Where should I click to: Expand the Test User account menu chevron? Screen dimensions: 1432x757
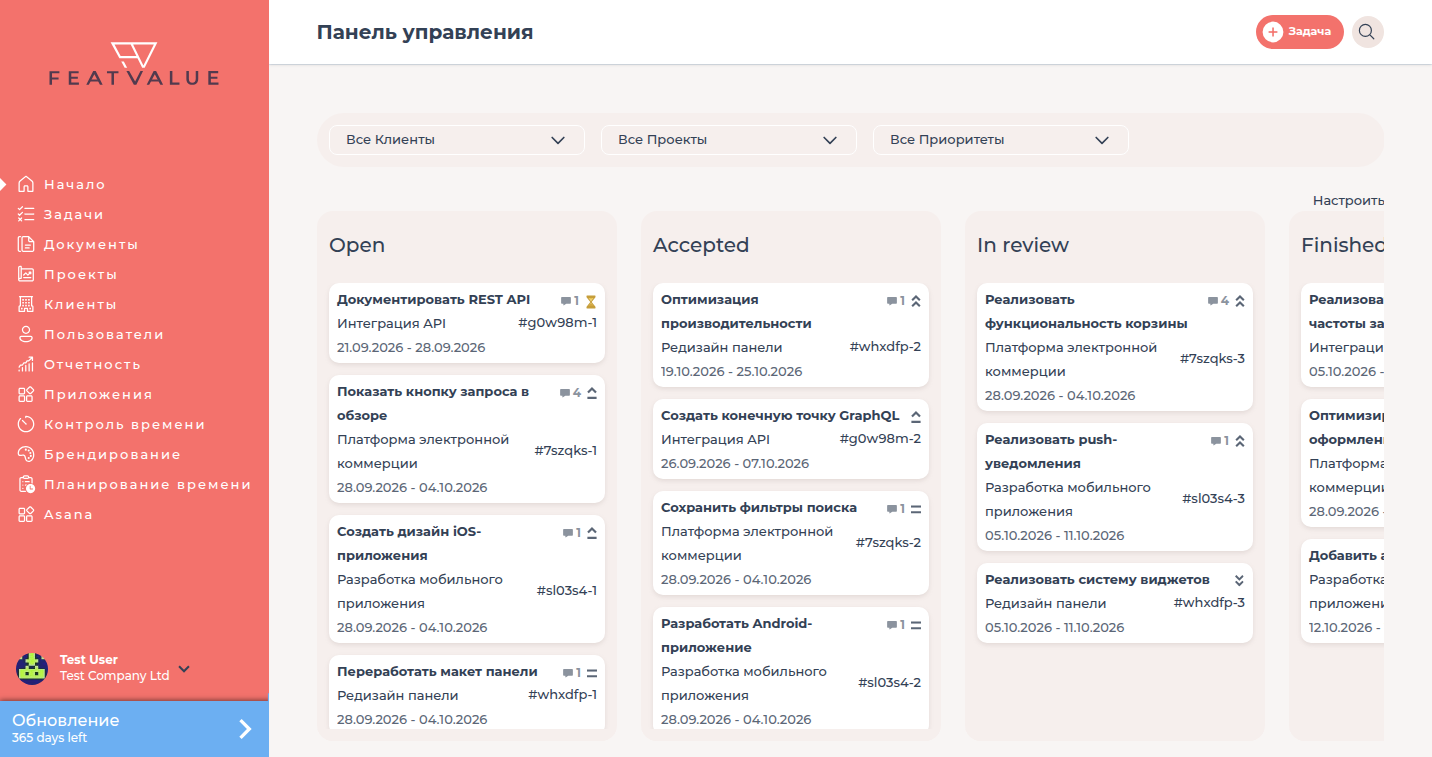pyautogui.click(x=184, y=669)
